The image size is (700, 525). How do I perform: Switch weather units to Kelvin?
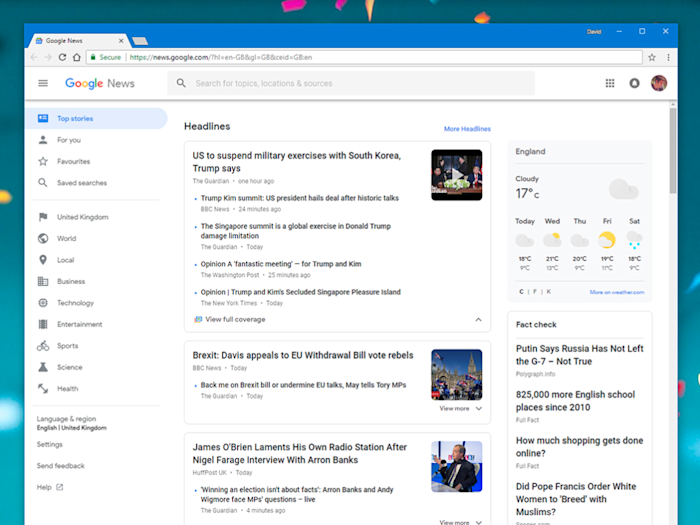[549, 292]
